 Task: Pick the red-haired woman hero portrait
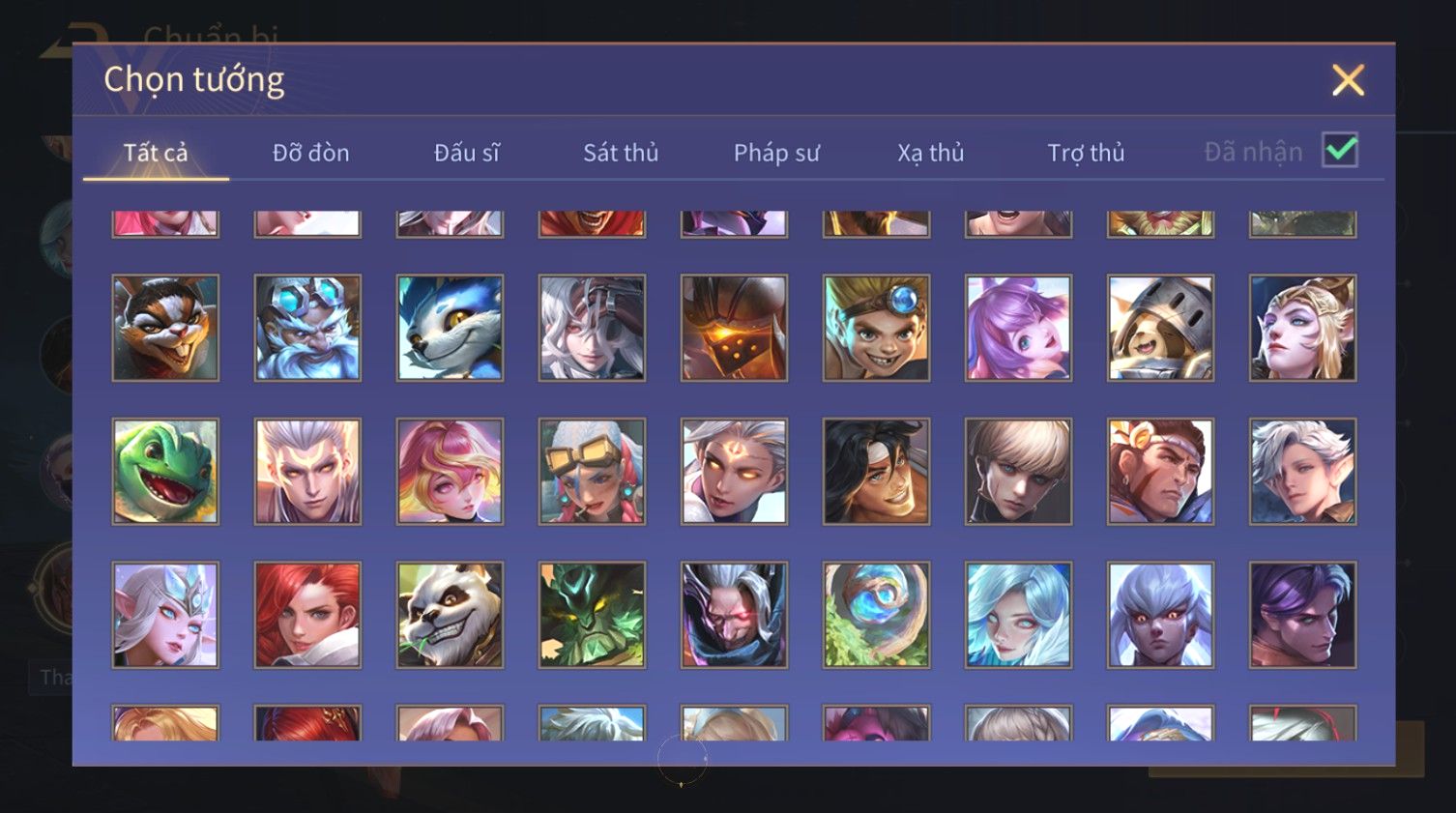pyautogui.click(x=307, y=615)
